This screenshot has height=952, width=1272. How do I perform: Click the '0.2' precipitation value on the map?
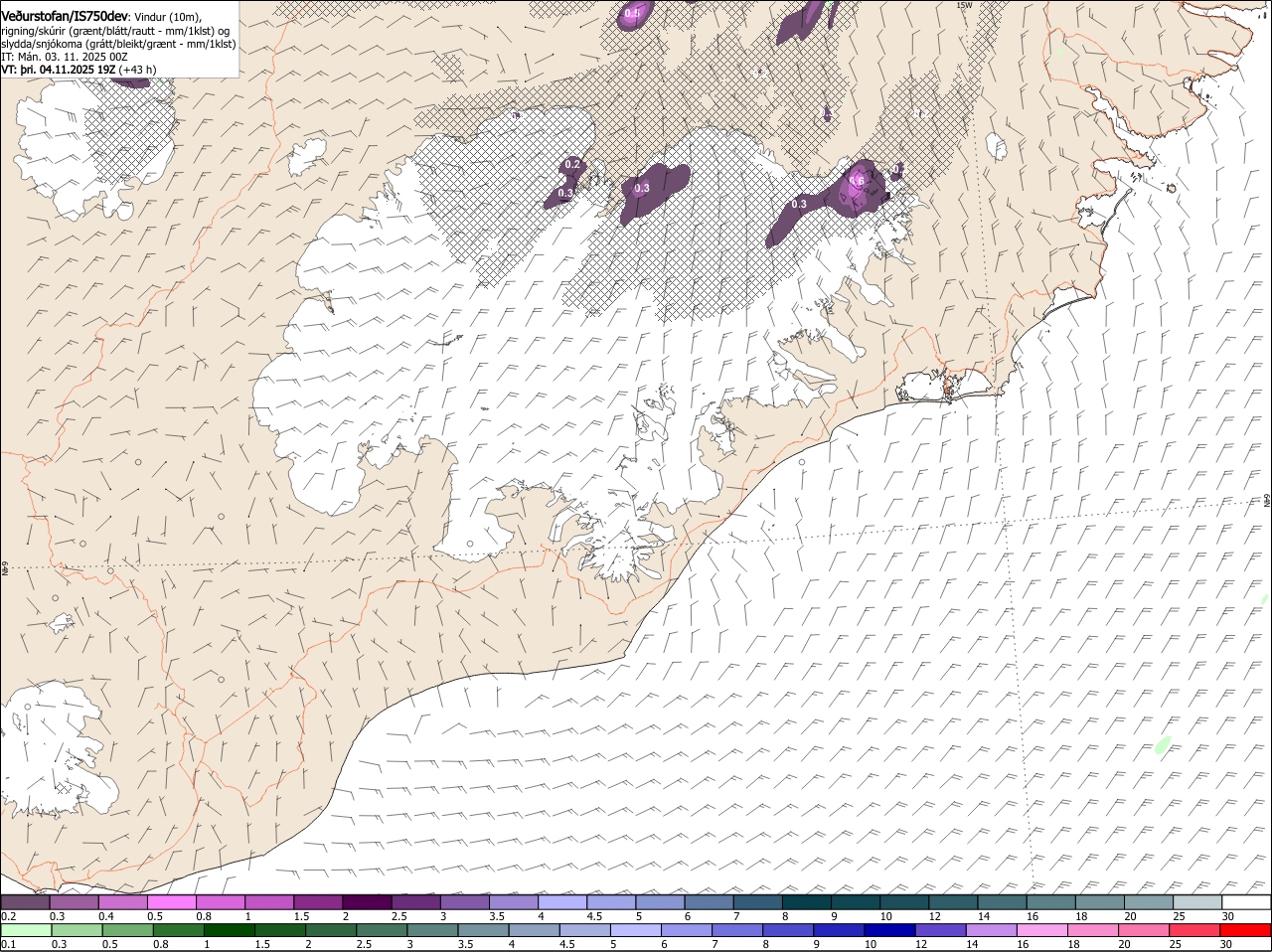[572, 164]
